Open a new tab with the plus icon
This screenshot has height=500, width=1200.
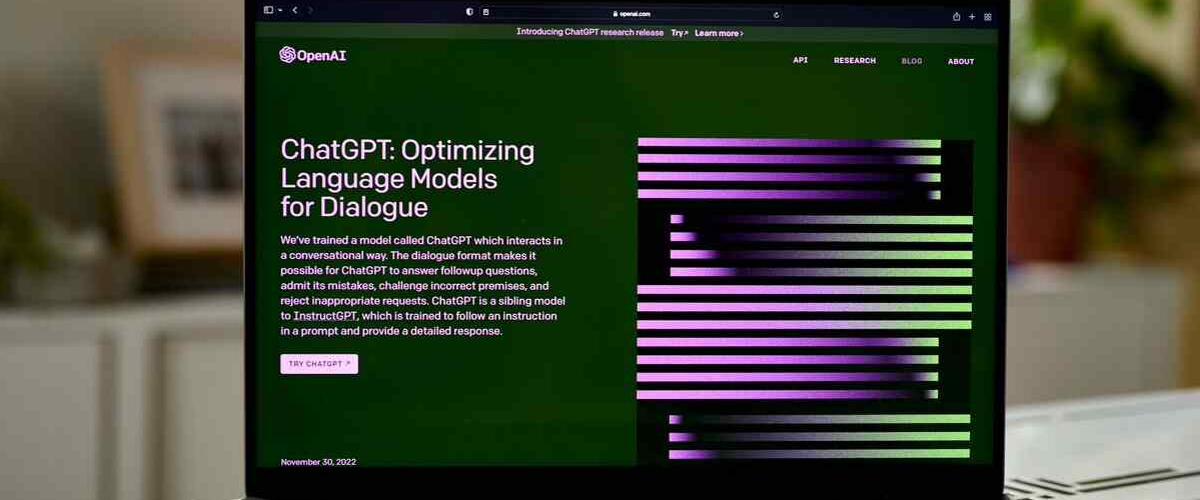point(972,16)
